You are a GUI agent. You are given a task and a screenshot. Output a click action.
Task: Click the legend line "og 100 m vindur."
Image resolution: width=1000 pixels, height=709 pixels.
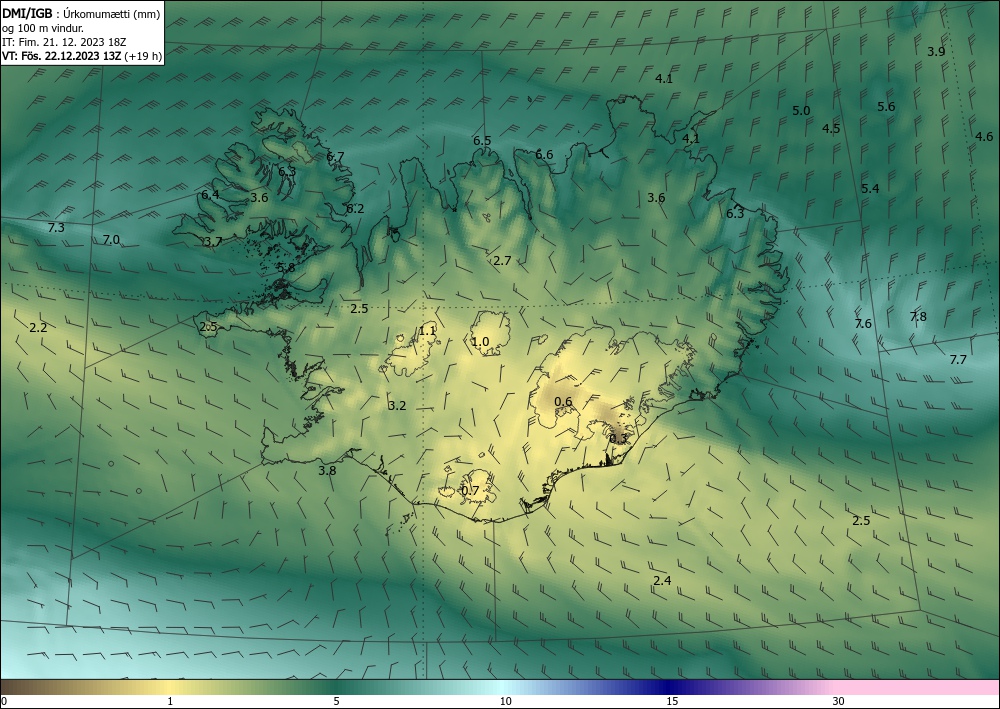[x=43, y=28]
